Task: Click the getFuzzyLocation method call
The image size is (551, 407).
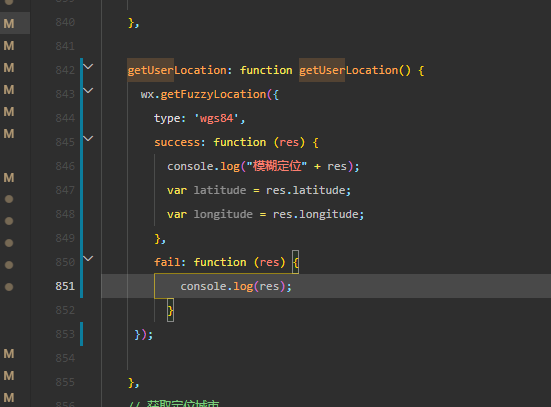Action: [x=213, y=95]
